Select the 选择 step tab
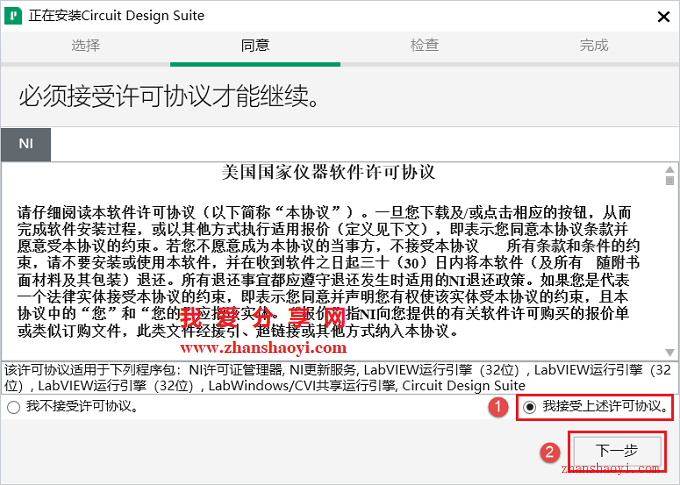Image resolution: width=680 pixels, height=485 pixels. click(x=85, y=45)
